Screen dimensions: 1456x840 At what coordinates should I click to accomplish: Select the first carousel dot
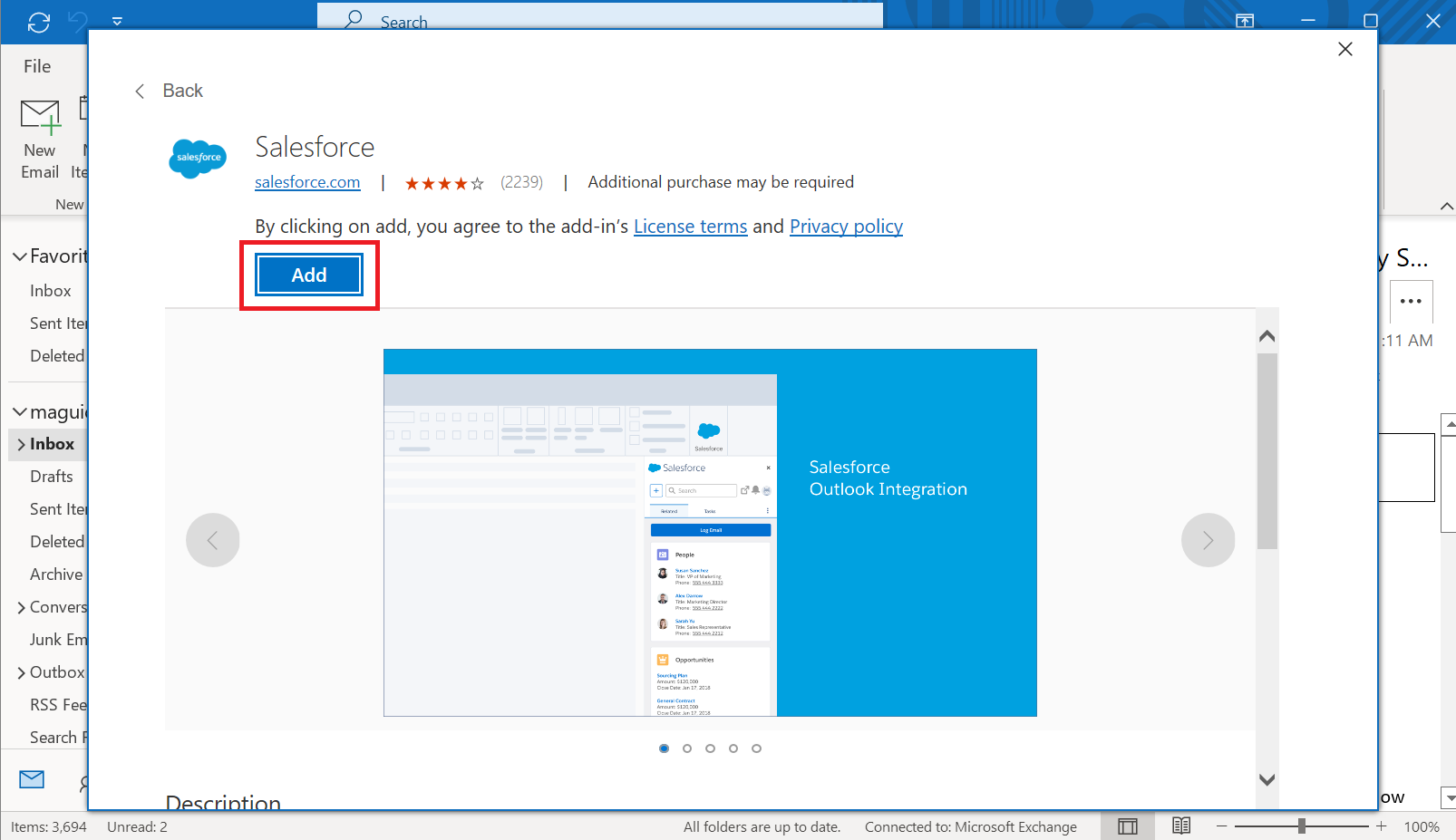[665, 748]
